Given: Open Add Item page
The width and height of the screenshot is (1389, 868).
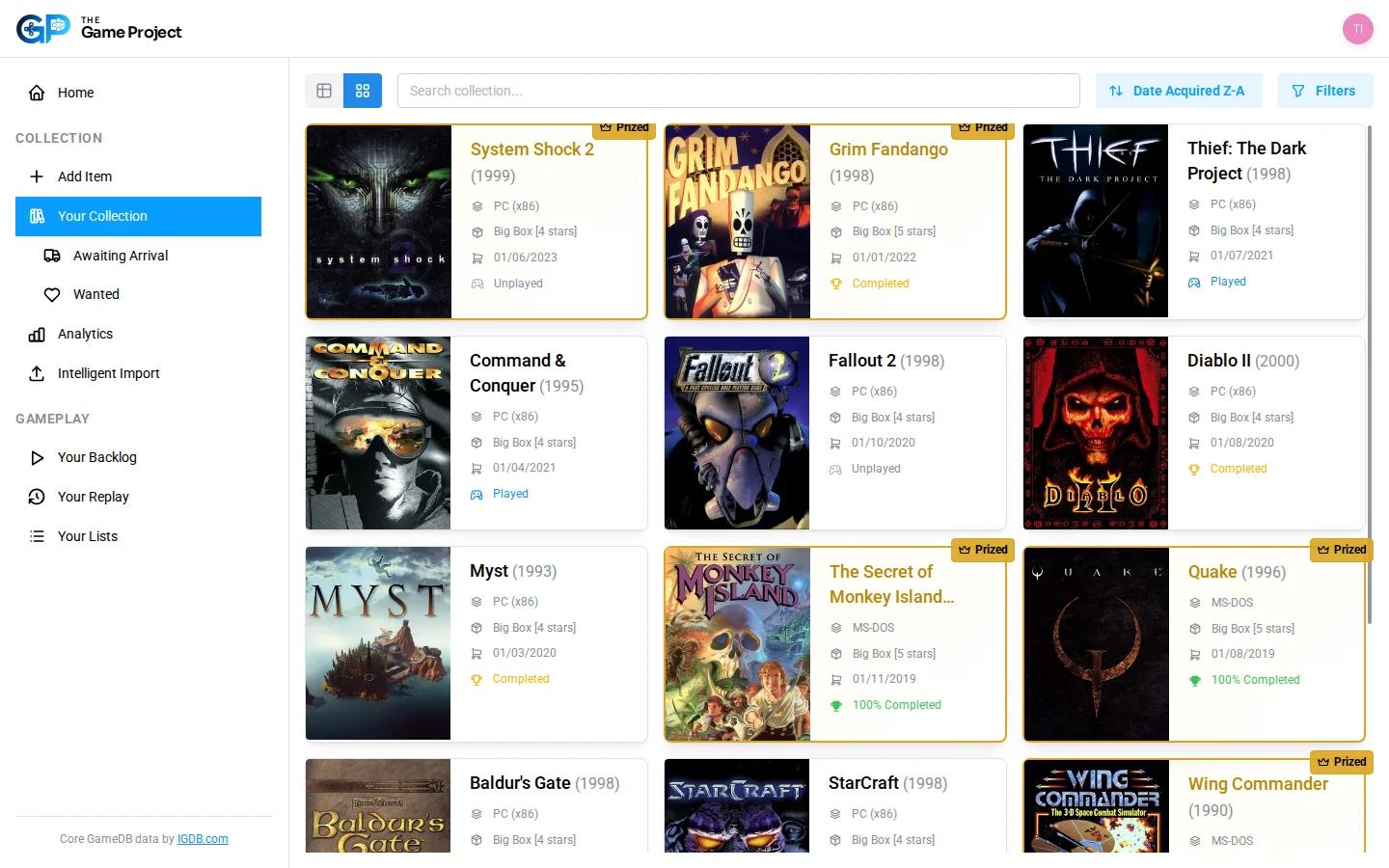Looking at the screenshot, I should (138, 176).
